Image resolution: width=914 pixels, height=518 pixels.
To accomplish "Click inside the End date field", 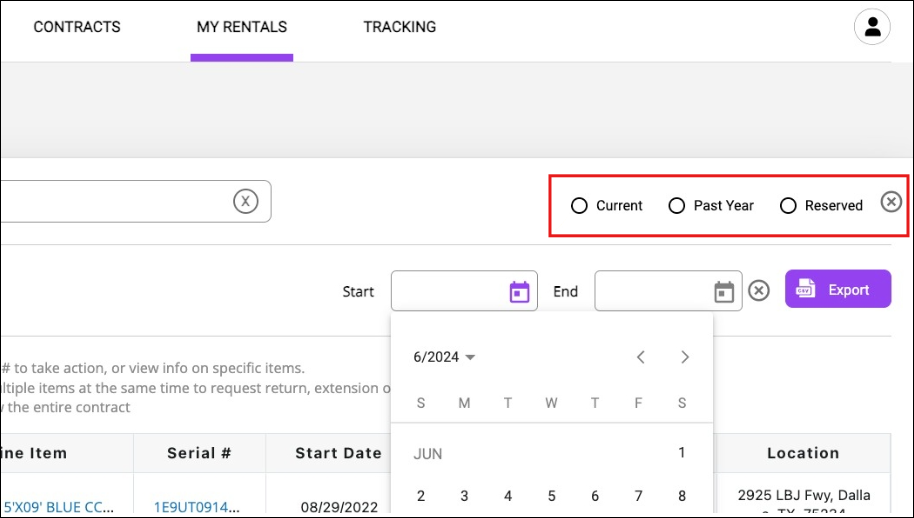I will (653, 291).
